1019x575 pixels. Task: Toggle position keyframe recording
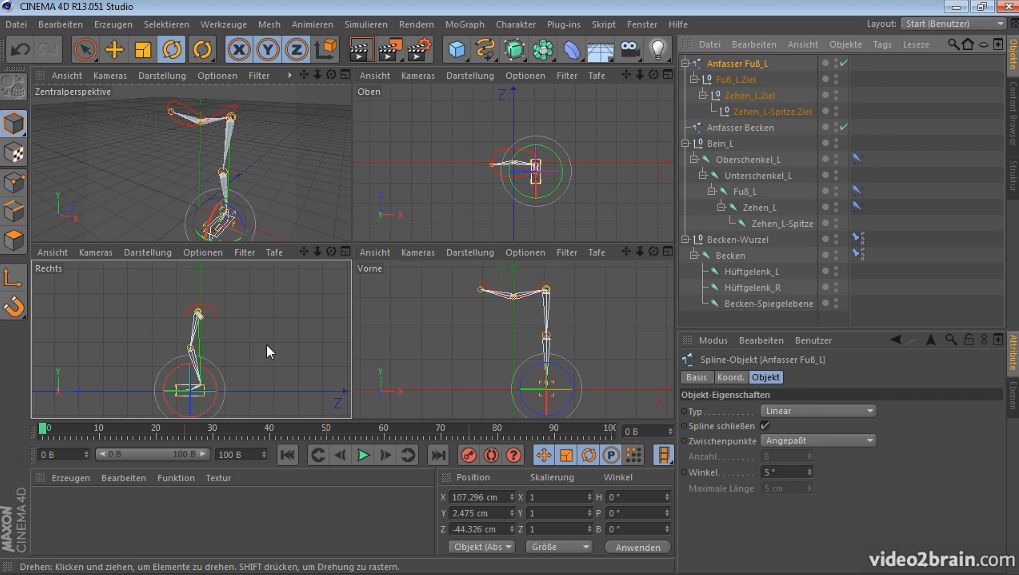click(544, 455)
